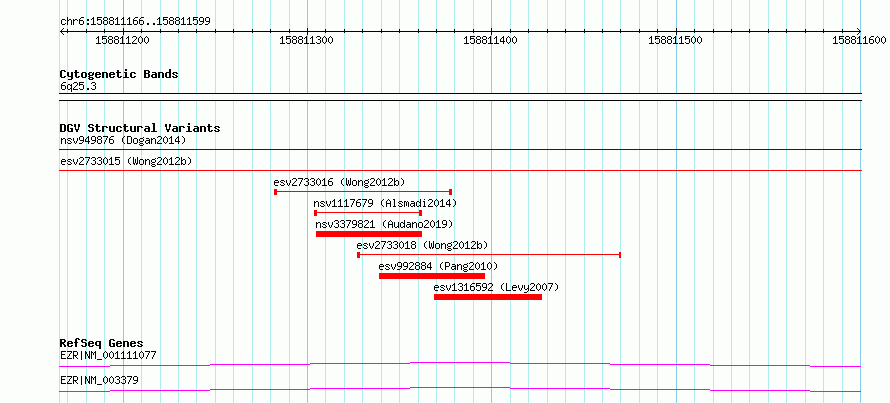This screenshot has width=890, height=403.
Task: Click the magenta EZR|NM_003379 transcript line
Action: pos(460,389)
